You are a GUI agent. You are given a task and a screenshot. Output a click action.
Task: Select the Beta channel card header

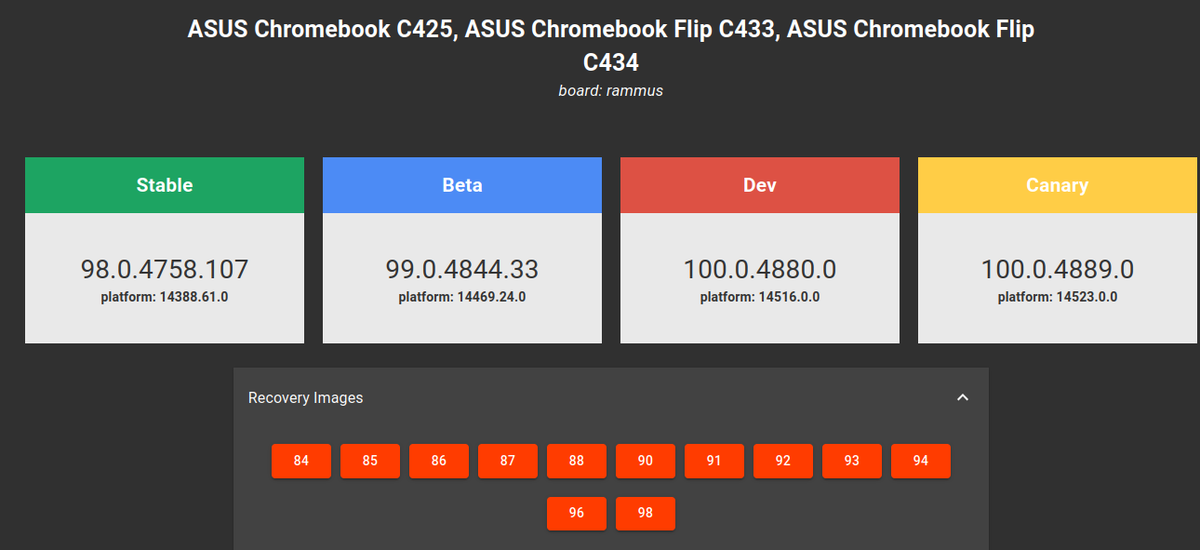click(462, 185)
